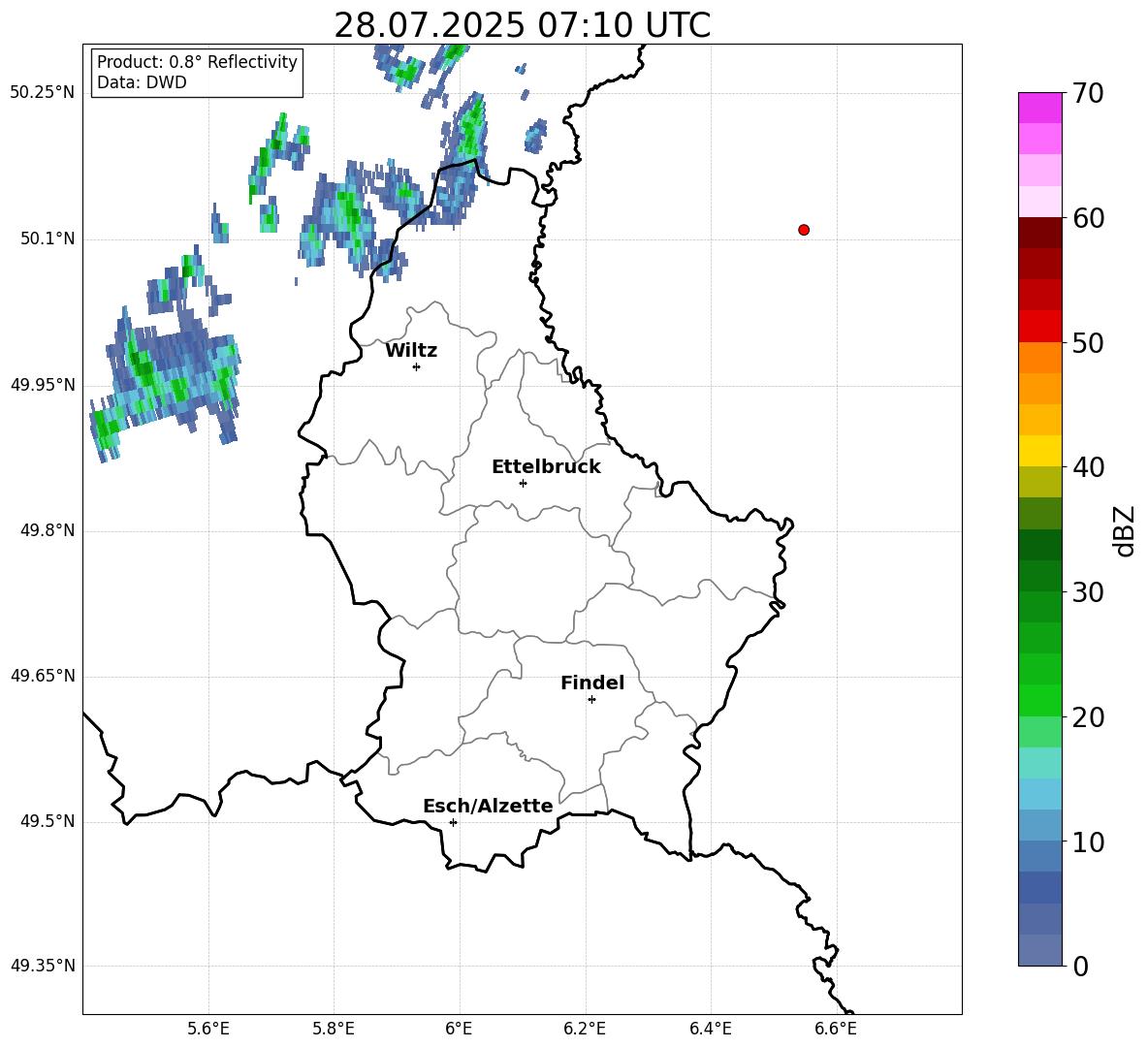Click the 60 tick on colorbar

point(1088,218)
